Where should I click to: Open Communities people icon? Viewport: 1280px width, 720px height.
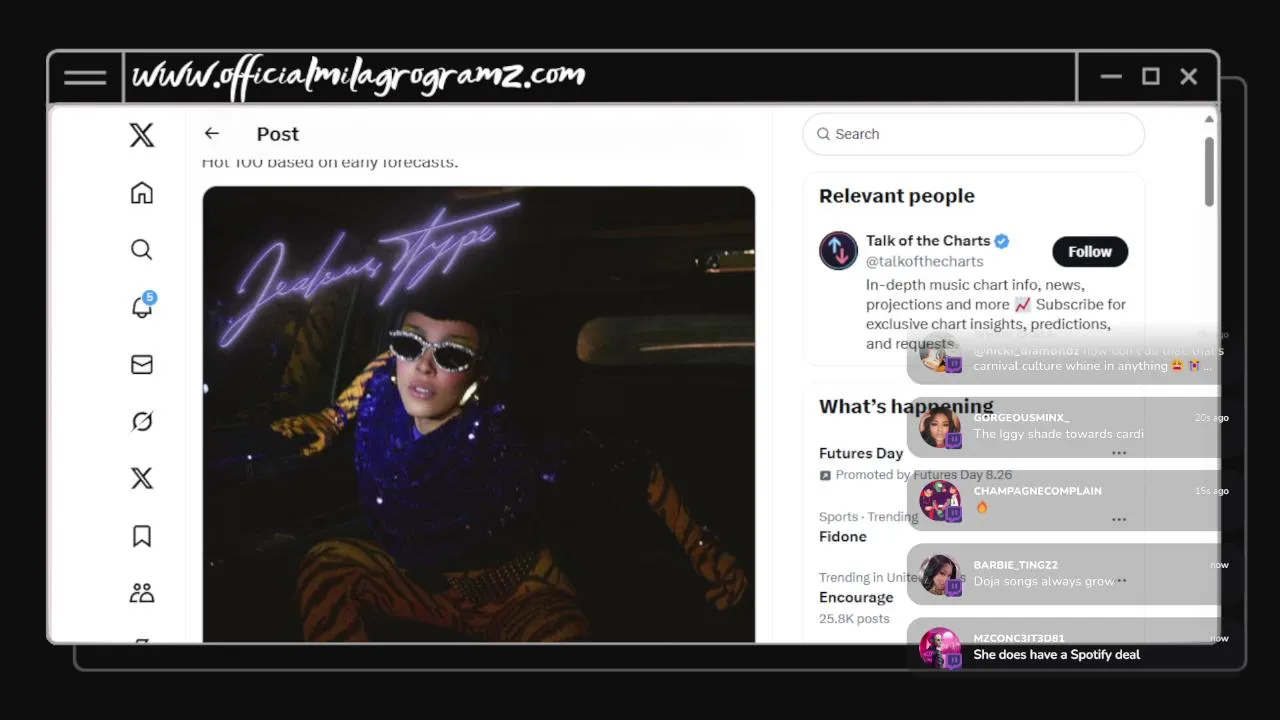coord(142,593)
